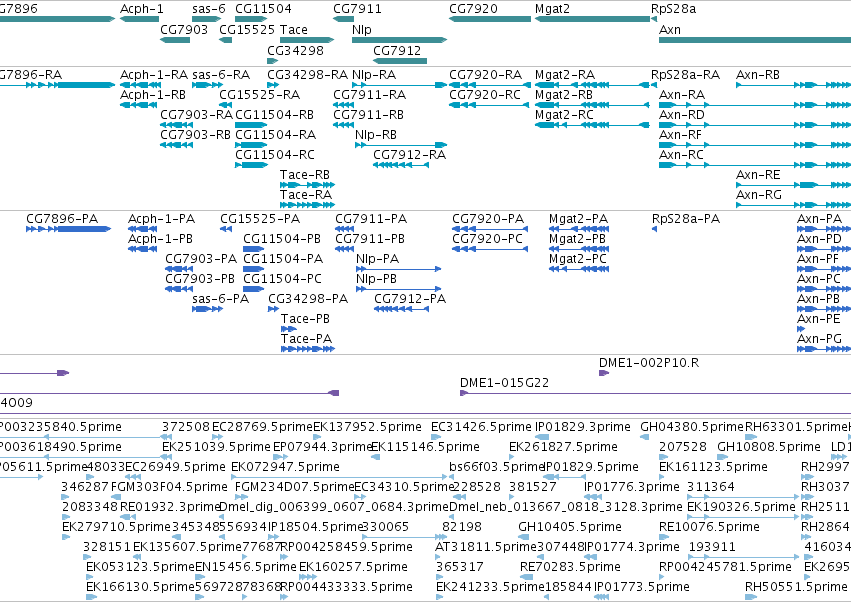This screenshot has width=851, height=602.
Task: Select the CG7920-PA protein label
Action: (x=488, y=219)
